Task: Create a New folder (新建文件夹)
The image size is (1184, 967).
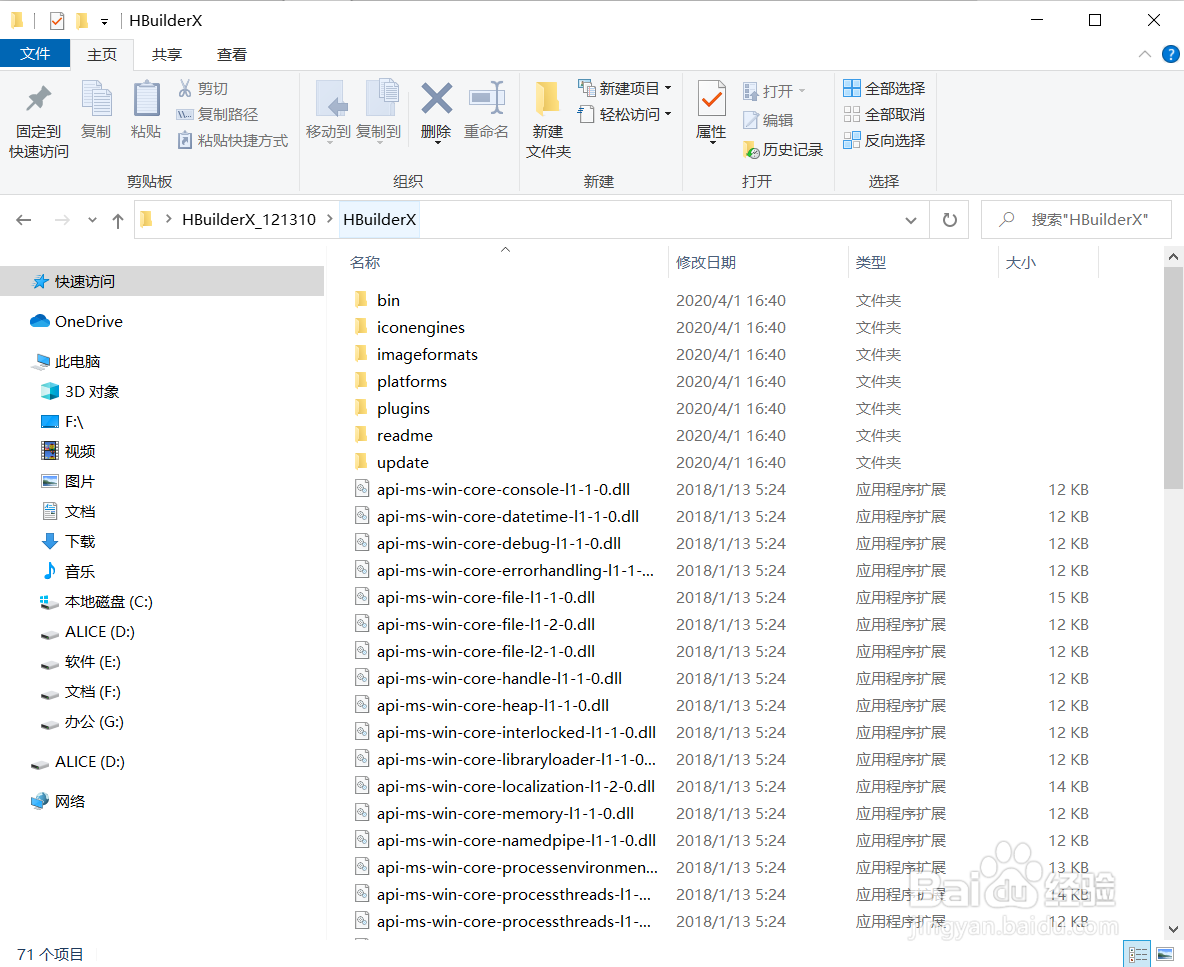Action: point(548,121)
